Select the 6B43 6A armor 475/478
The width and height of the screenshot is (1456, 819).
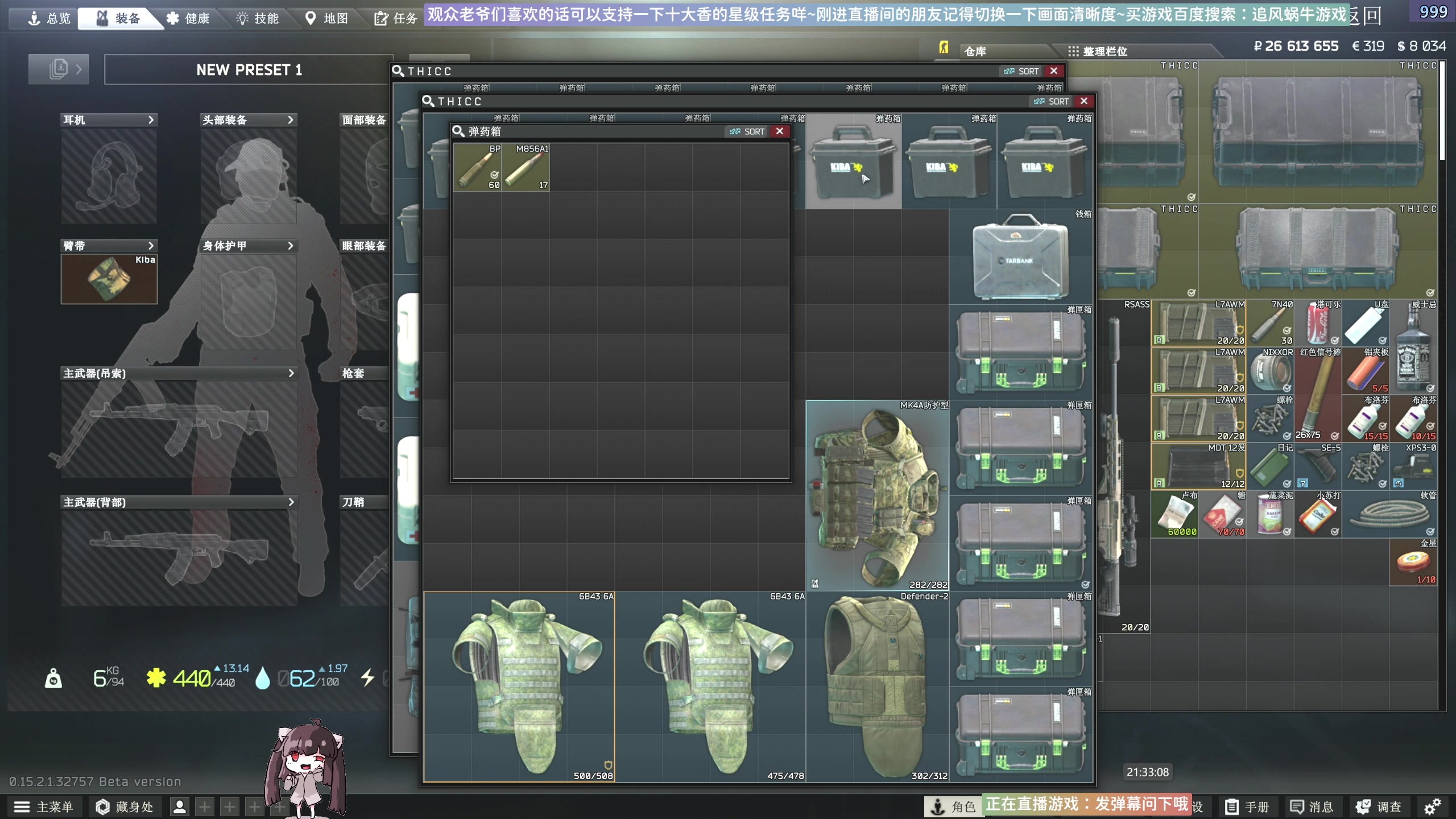tap(710, 686)
